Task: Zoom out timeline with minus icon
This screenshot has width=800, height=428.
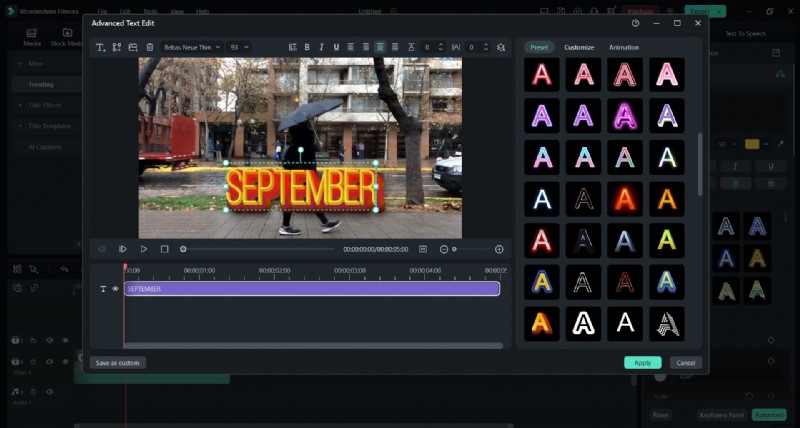Action: point(444,249)
